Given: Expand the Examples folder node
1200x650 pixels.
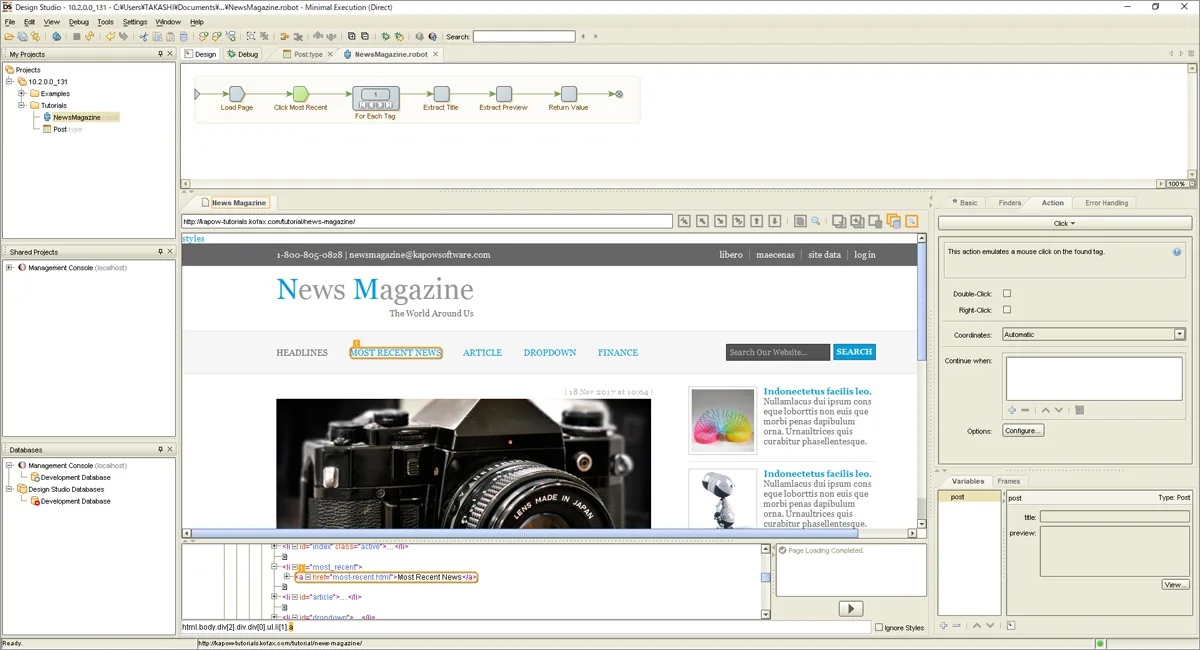Looking at the screenshot, I should point(21,94).
